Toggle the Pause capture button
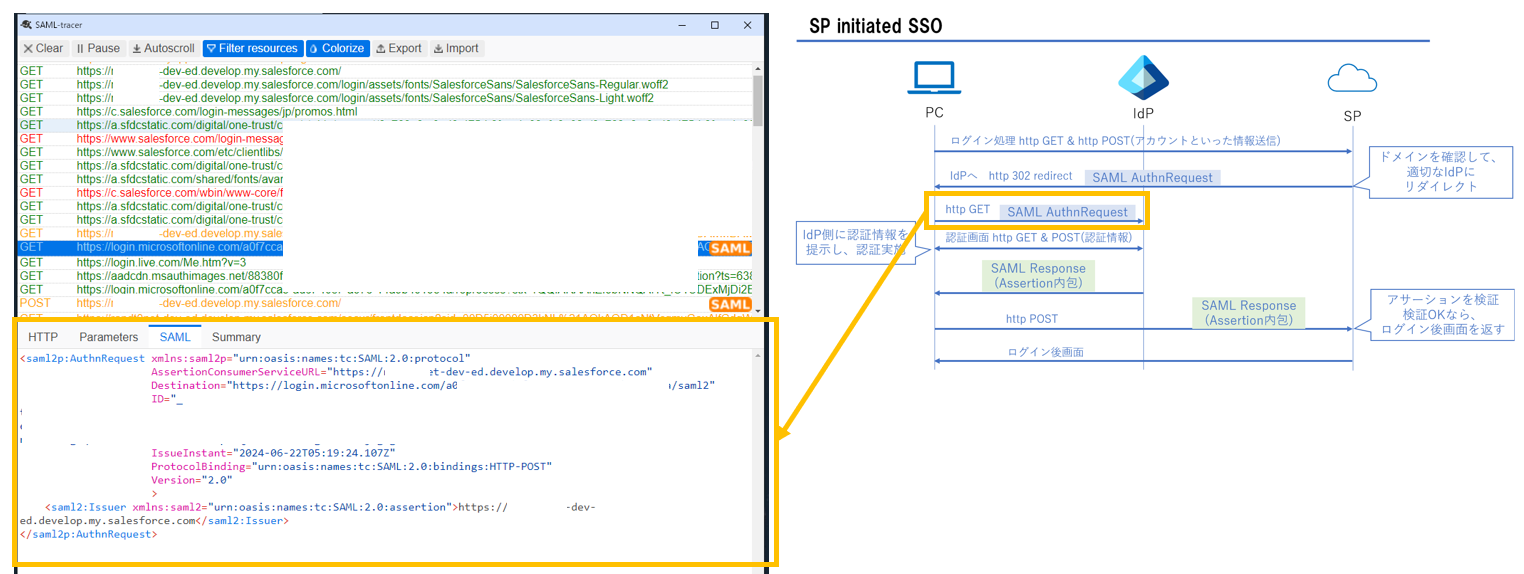Image resolution: width=1524 pixels, height=574 pixels. [x=99, y=48]
